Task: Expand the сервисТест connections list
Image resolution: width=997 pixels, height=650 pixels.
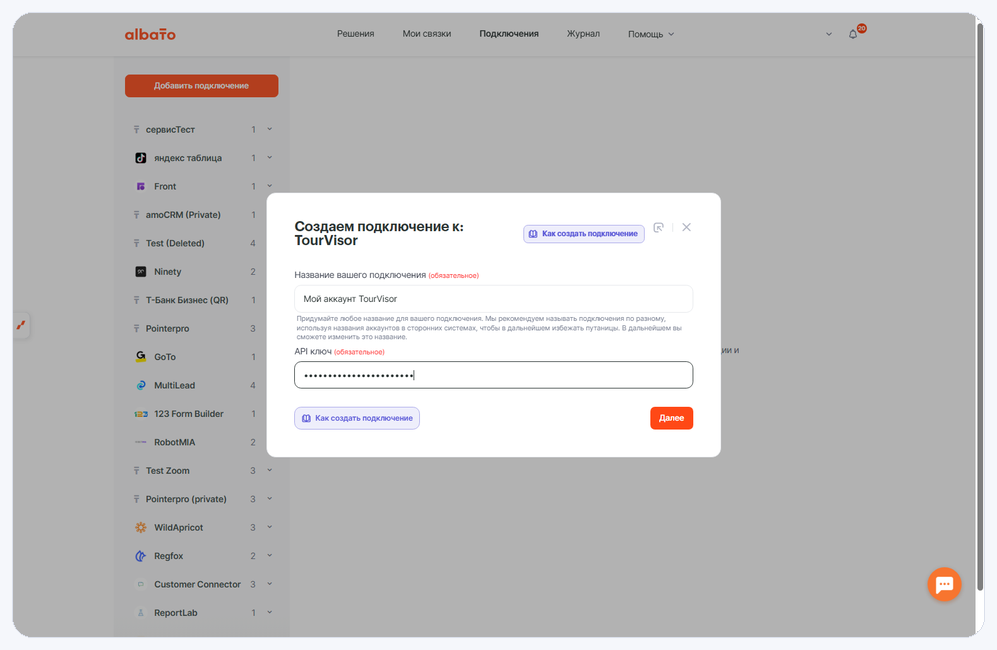Action: [270, 129]
